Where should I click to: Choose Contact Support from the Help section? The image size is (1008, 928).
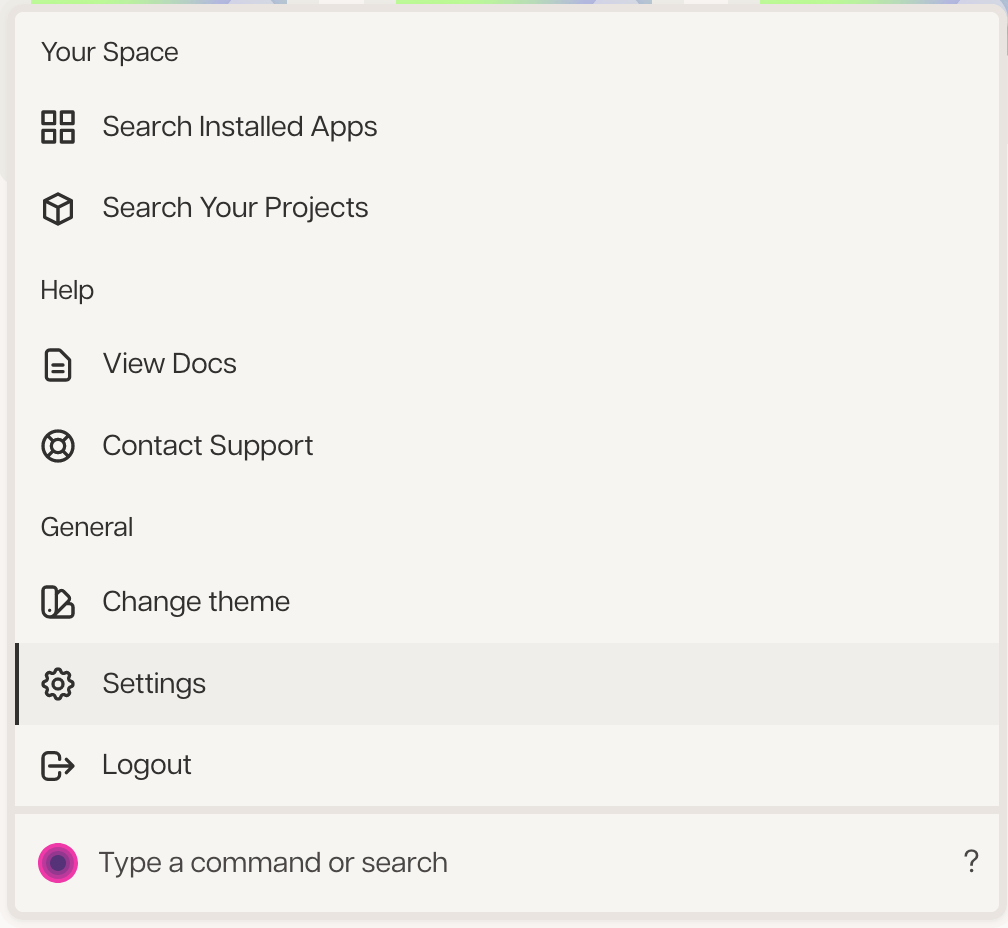(507, 446)
